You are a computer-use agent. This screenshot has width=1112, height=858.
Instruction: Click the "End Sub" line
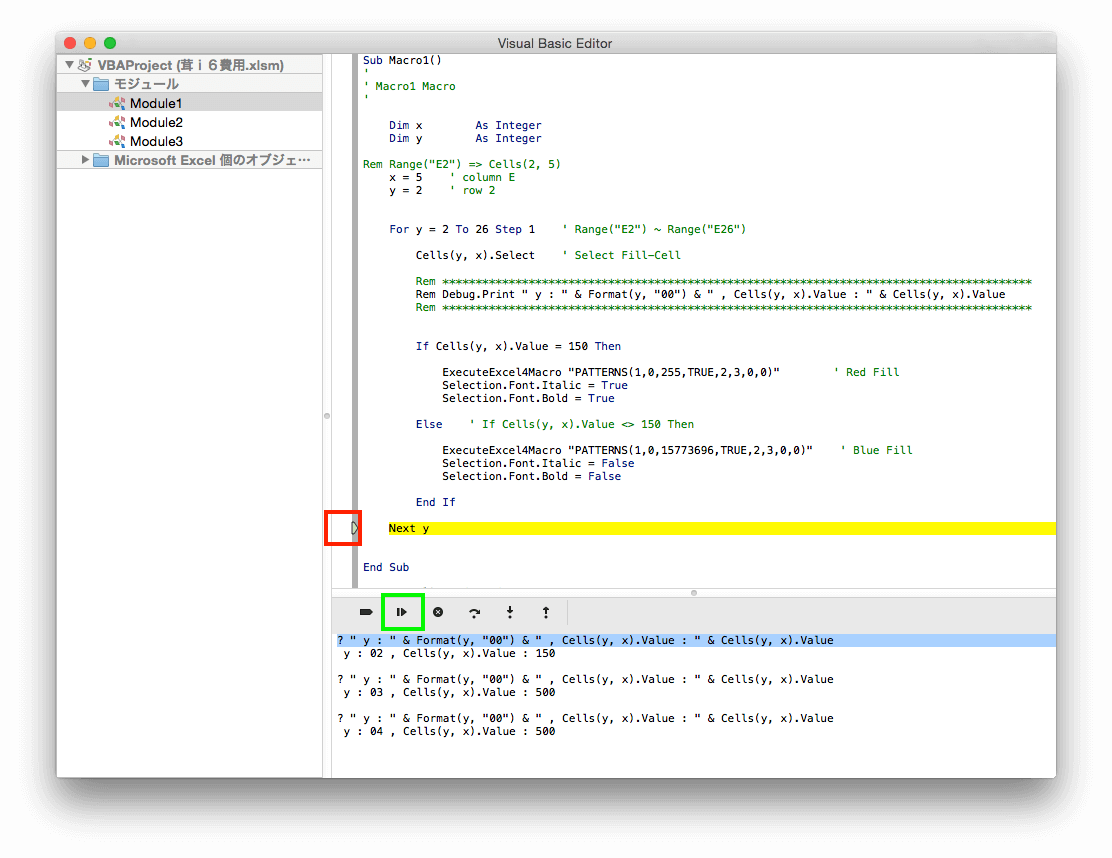tap(386, 567)
